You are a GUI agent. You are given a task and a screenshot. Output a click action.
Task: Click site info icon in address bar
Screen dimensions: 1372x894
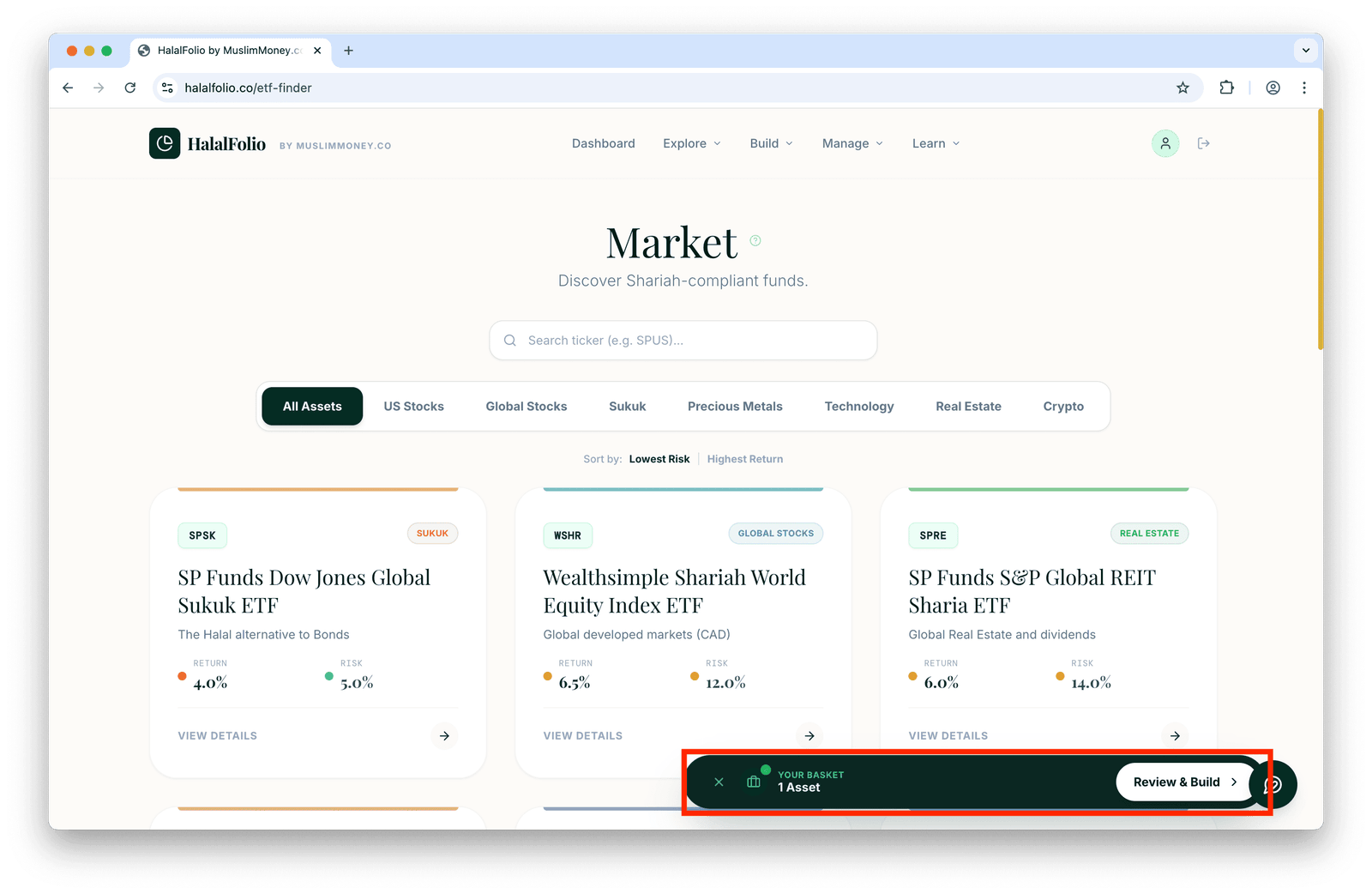click(x=168, y=88)
